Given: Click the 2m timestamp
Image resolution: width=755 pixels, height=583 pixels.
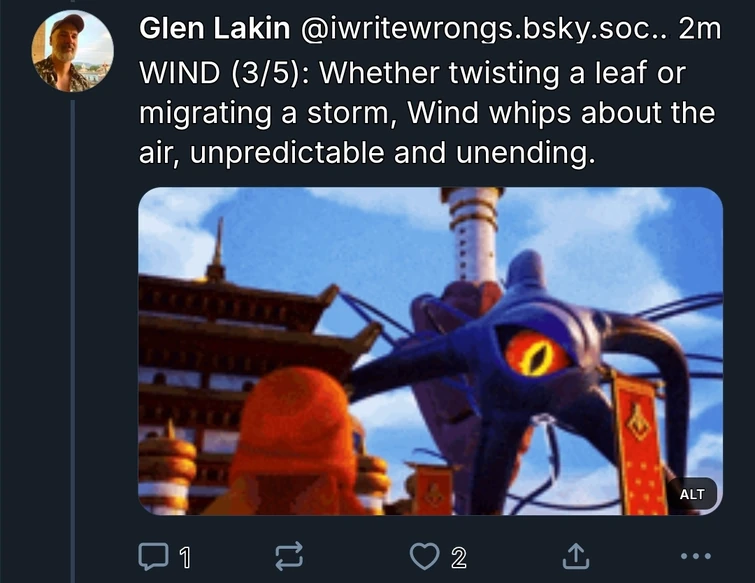Looking at the screenshot, I should 700,29.
